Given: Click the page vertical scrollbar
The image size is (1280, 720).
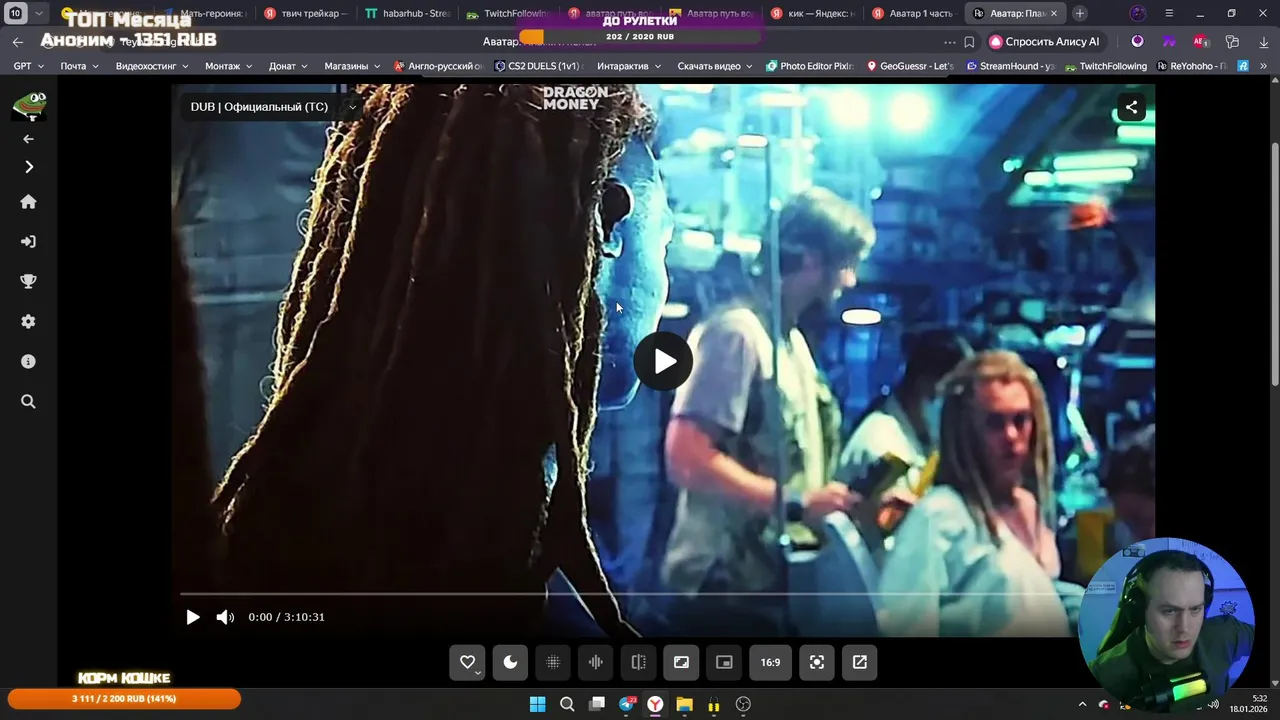Looking at the screenshot, I should tap(1274, 263).
